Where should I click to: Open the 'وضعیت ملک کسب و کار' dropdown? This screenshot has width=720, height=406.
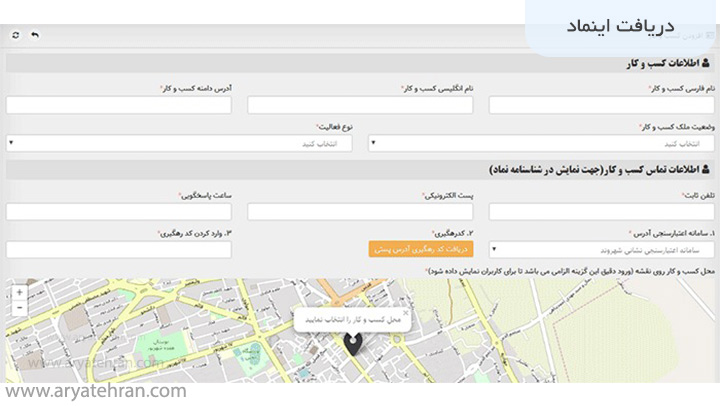[x=541, y=143]
